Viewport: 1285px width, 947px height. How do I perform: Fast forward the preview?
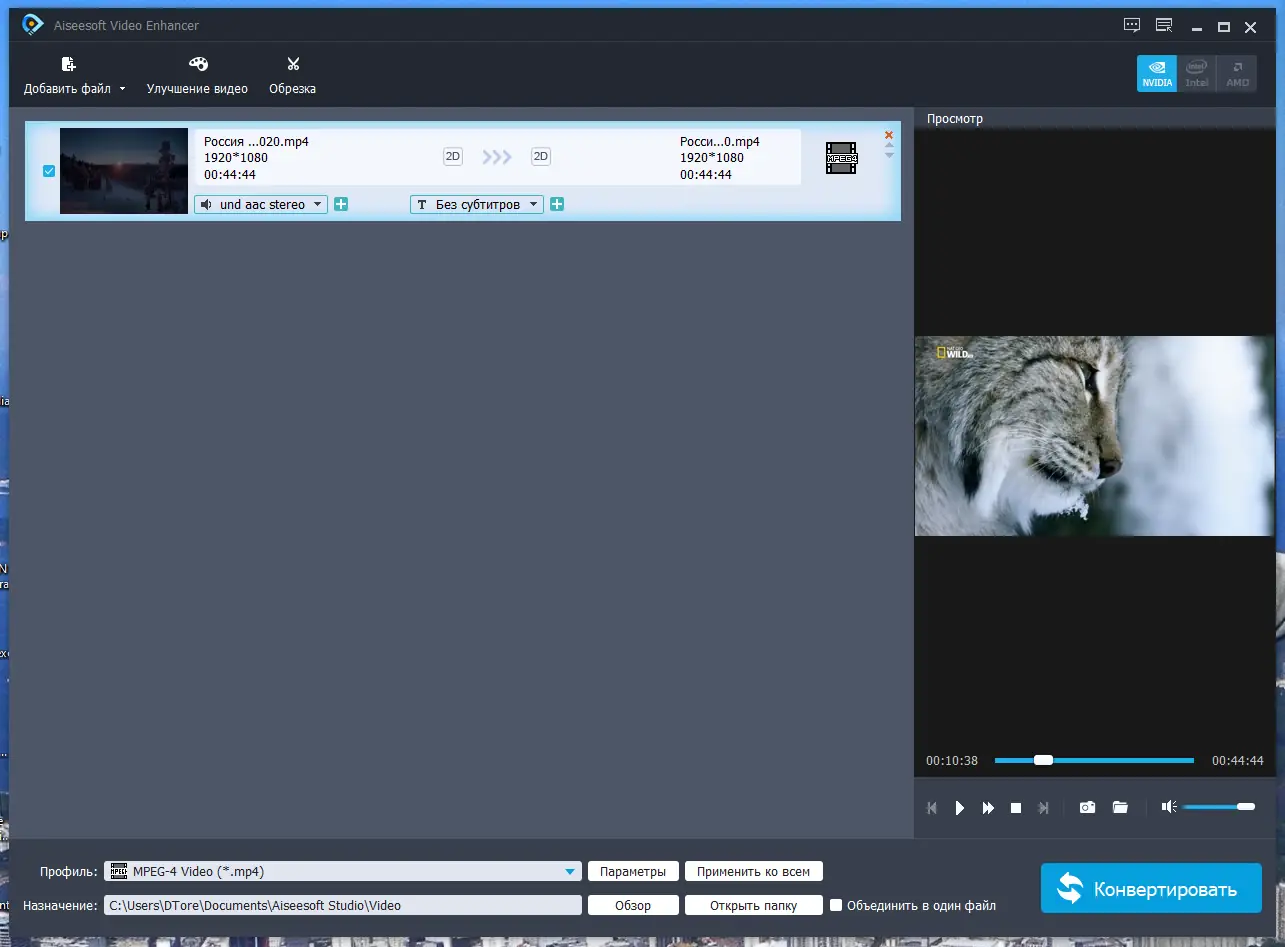click(988, 808)
